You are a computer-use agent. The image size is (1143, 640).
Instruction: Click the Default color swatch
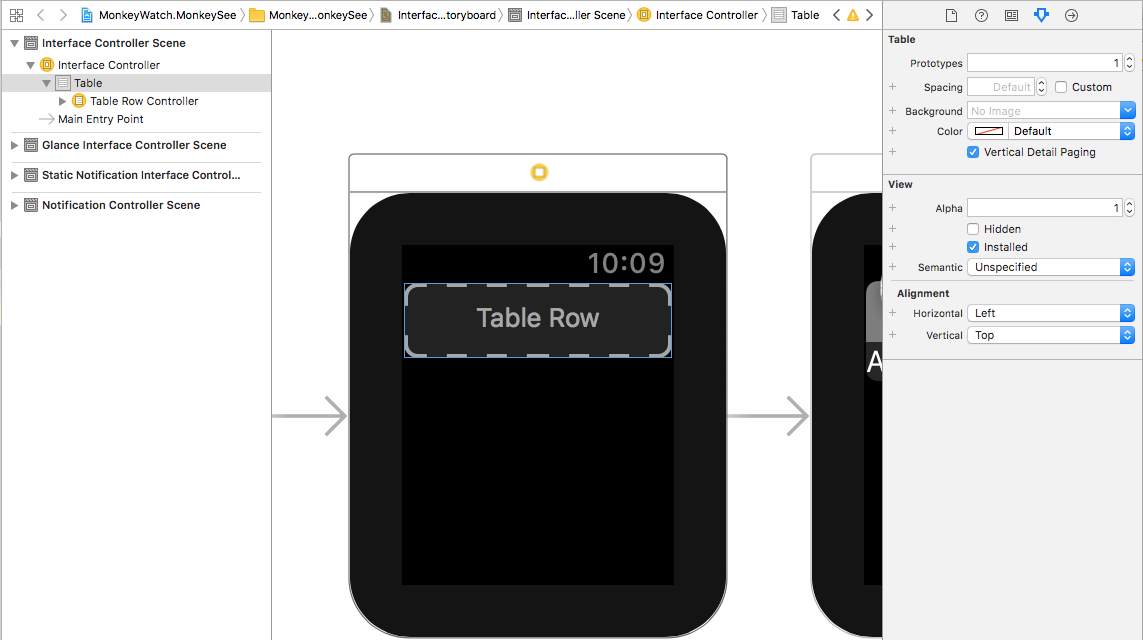(x=987, y=130)
